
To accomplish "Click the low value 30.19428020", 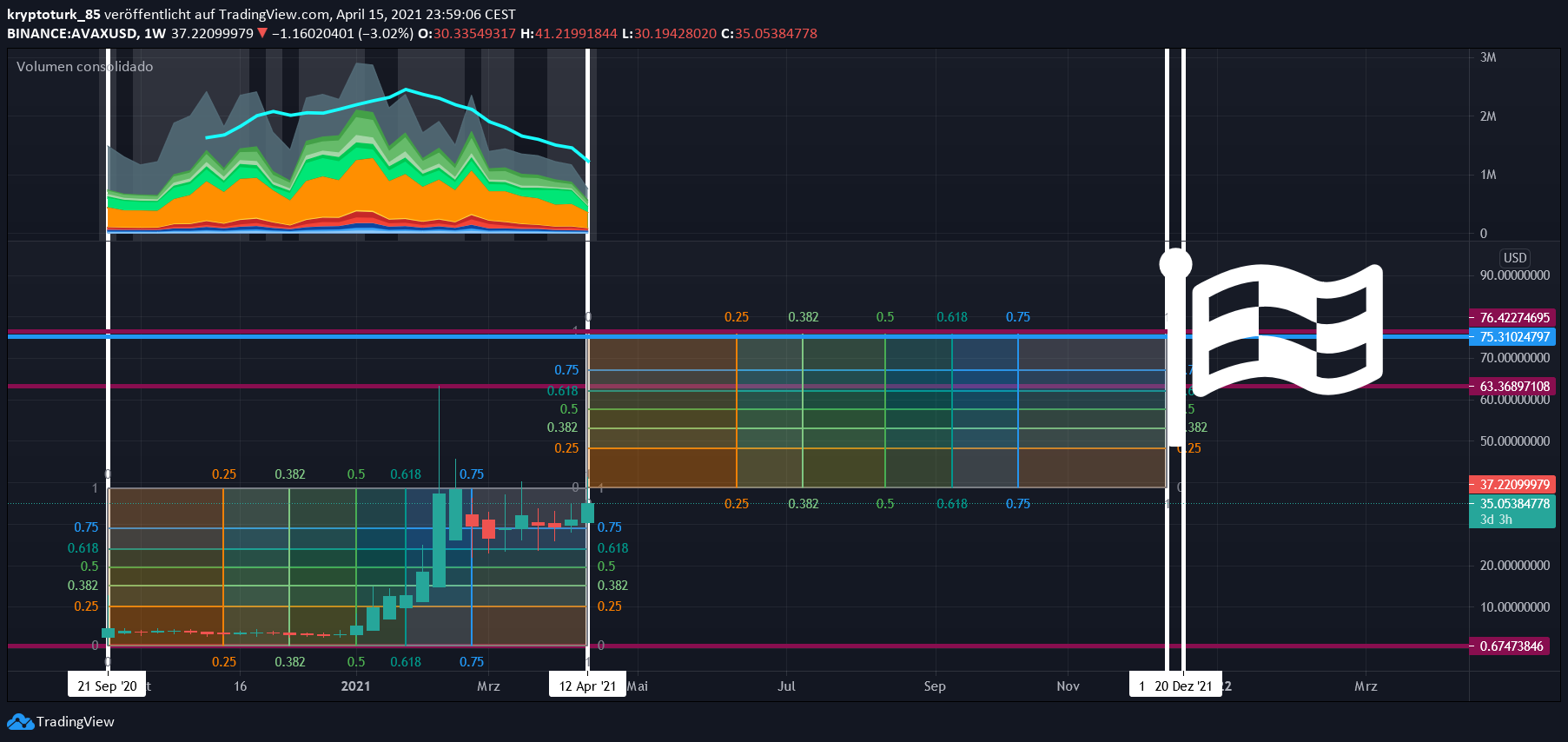I will tap(675, 34).
